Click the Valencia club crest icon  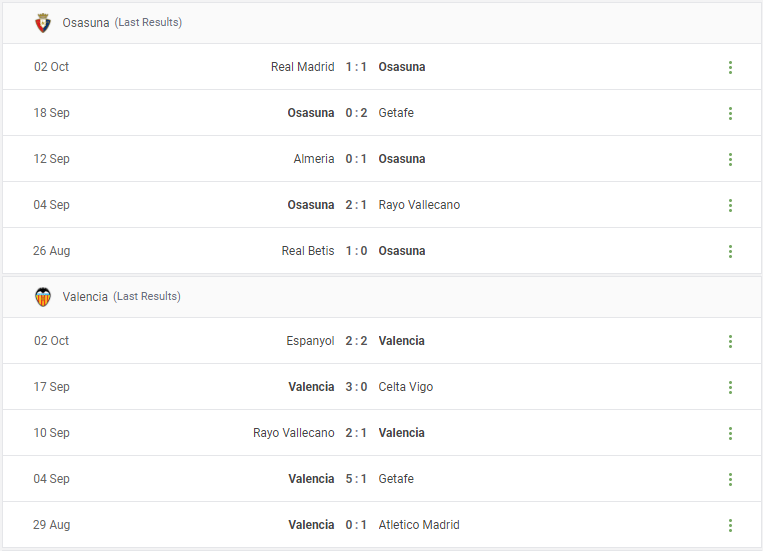(43, 297)
